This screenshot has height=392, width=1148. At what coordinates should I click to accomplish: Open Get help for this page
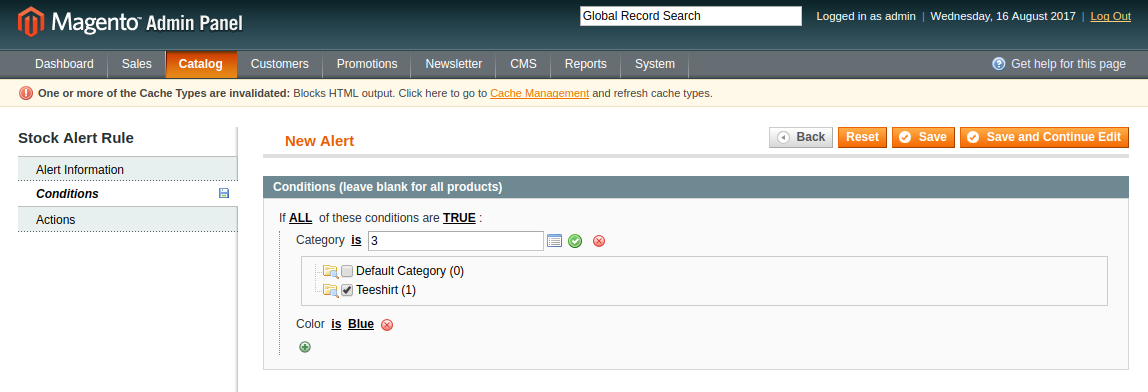coord(1068,64)
